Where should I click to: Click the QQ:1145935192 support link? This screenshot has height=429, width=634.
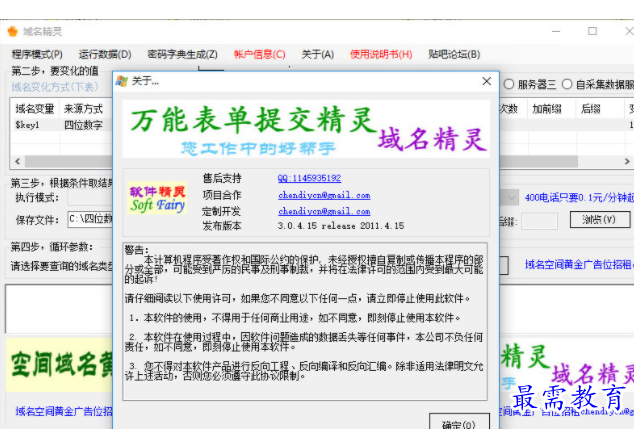(x=309, y=178)
